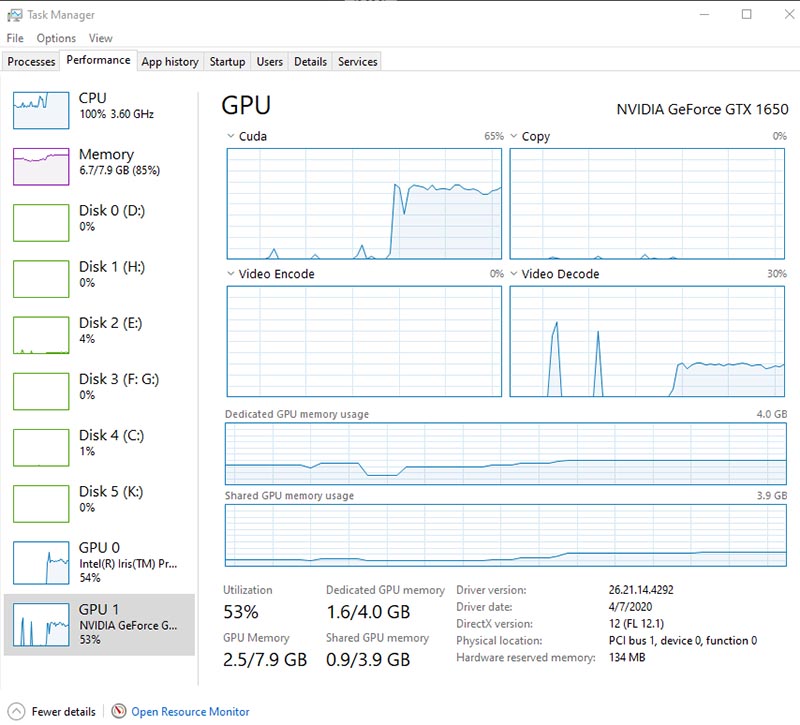This screenshot has width=800, height=725.
Task: Click the 2.5/7.9 GB GPU Memory value
Action: (x=265, y=659)
